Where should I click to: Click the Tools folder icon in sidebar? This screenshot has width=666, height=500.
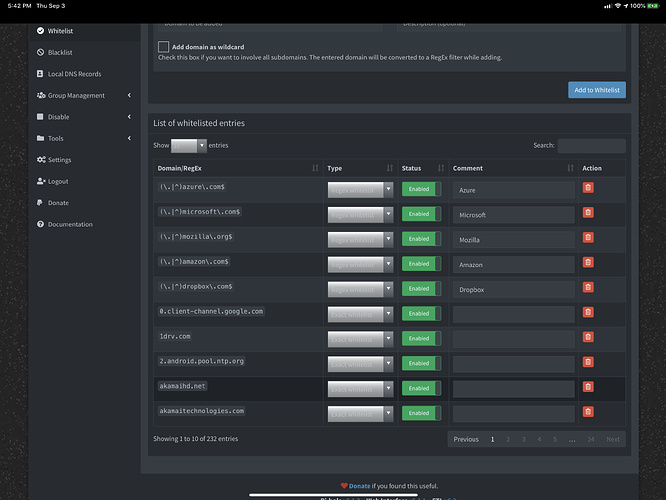click(40, 138)
